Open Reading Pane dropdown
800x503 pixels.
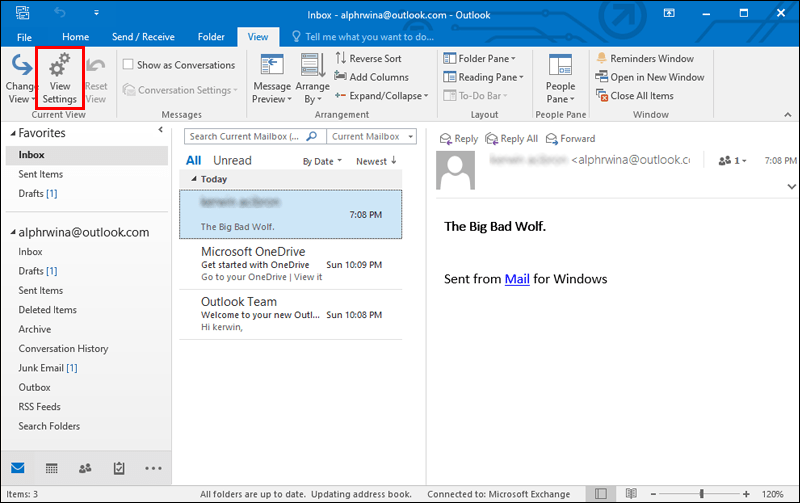(484, 77)
